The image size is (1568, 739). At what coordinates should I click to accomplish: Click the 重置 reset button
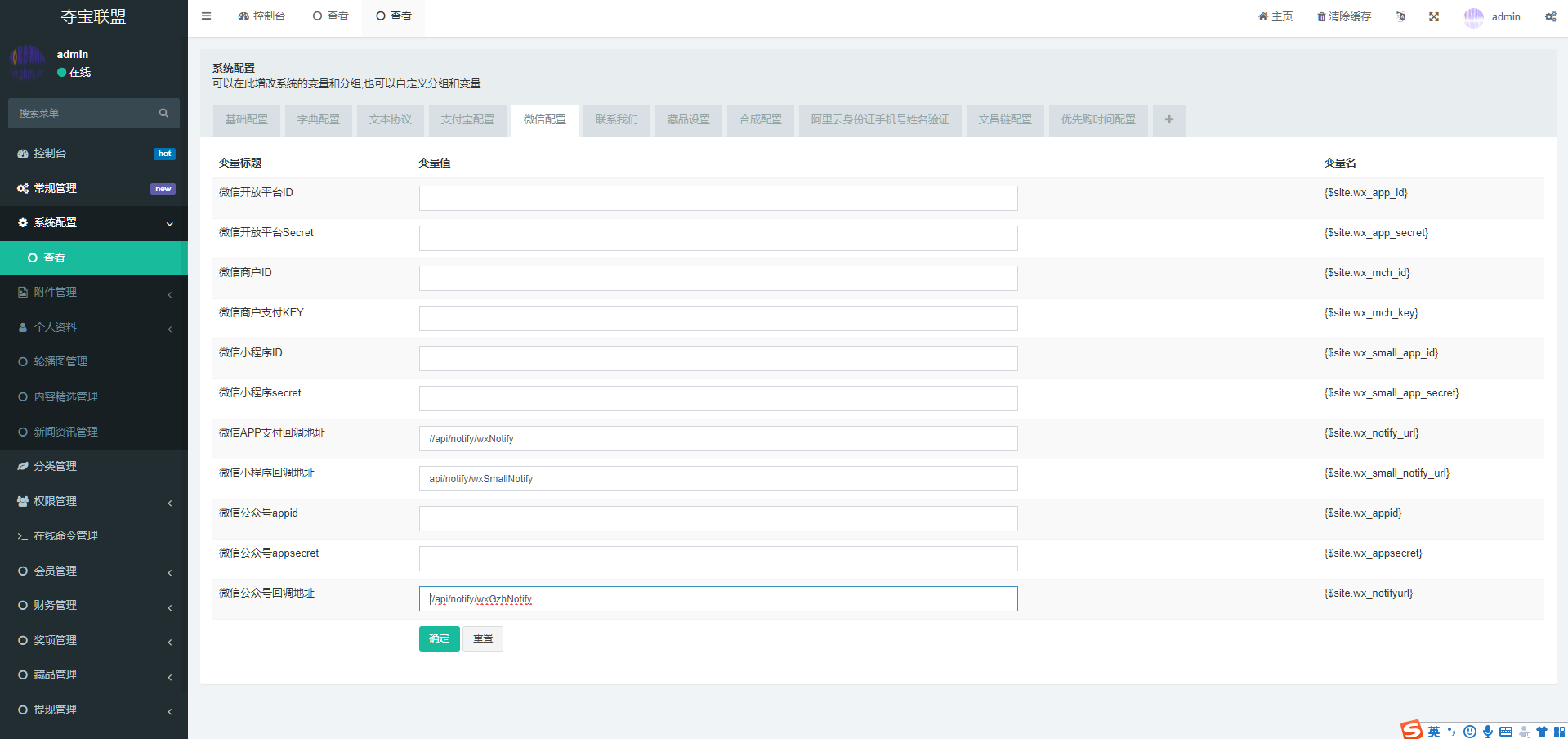pos(483,638)
